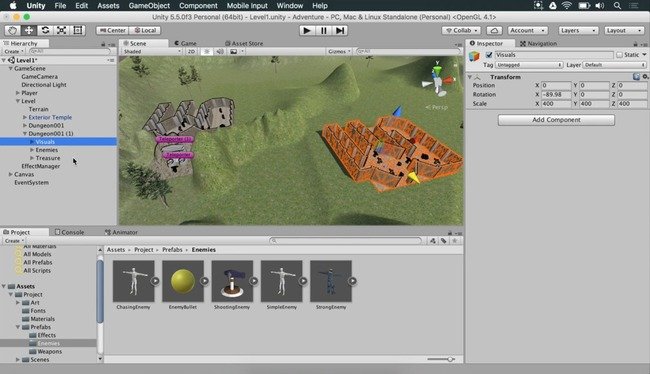Select the Hand tool in toolbar

12,30
